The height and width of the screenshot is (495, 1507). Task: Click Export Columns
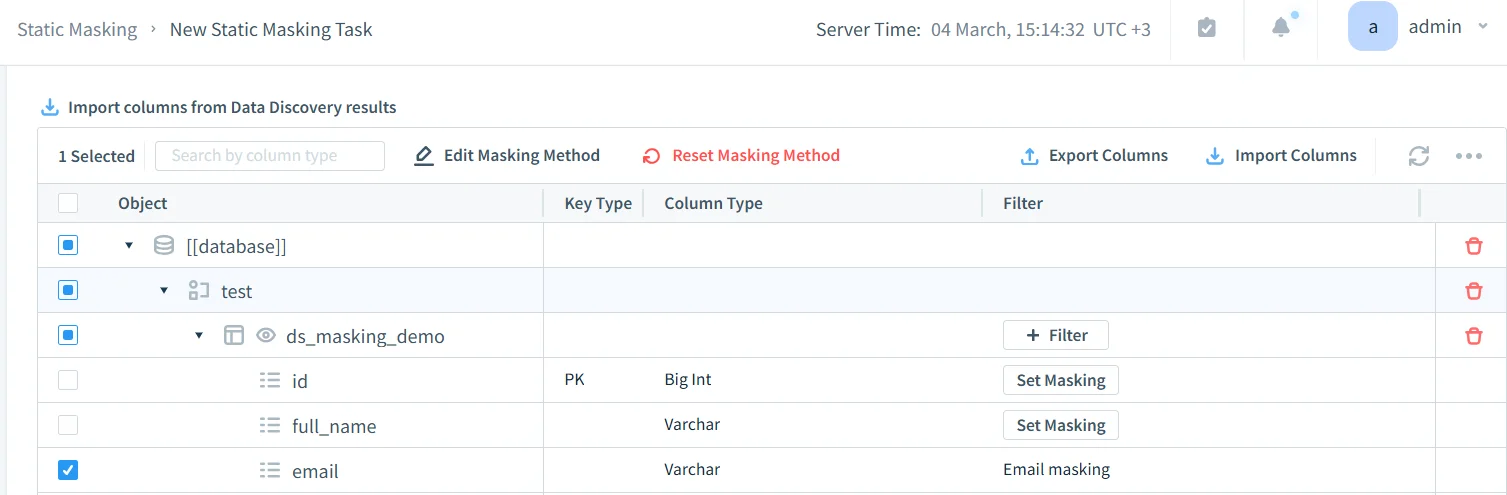pyautogui.click(x=1094, y=155)
